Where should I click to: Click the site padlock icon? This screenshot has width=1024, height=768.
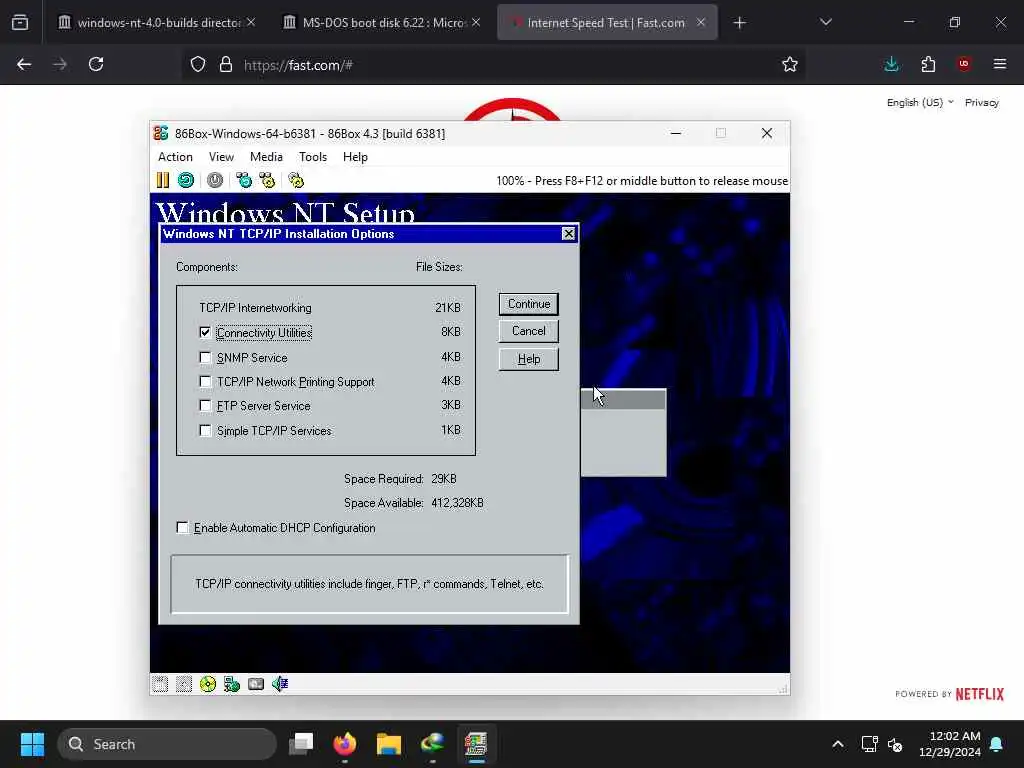click(x=226, y=64)
